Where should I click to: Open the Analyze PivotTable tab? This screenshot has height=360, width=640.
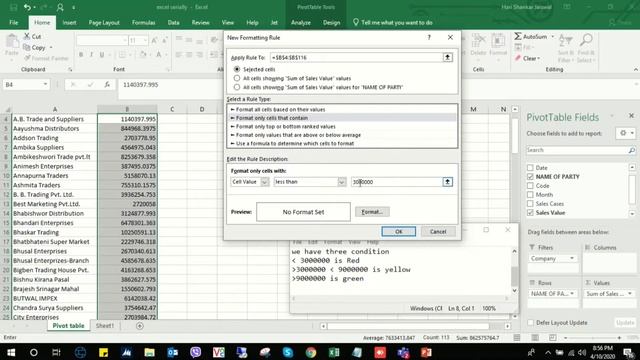pyautogui.click(x=301, y=22)
